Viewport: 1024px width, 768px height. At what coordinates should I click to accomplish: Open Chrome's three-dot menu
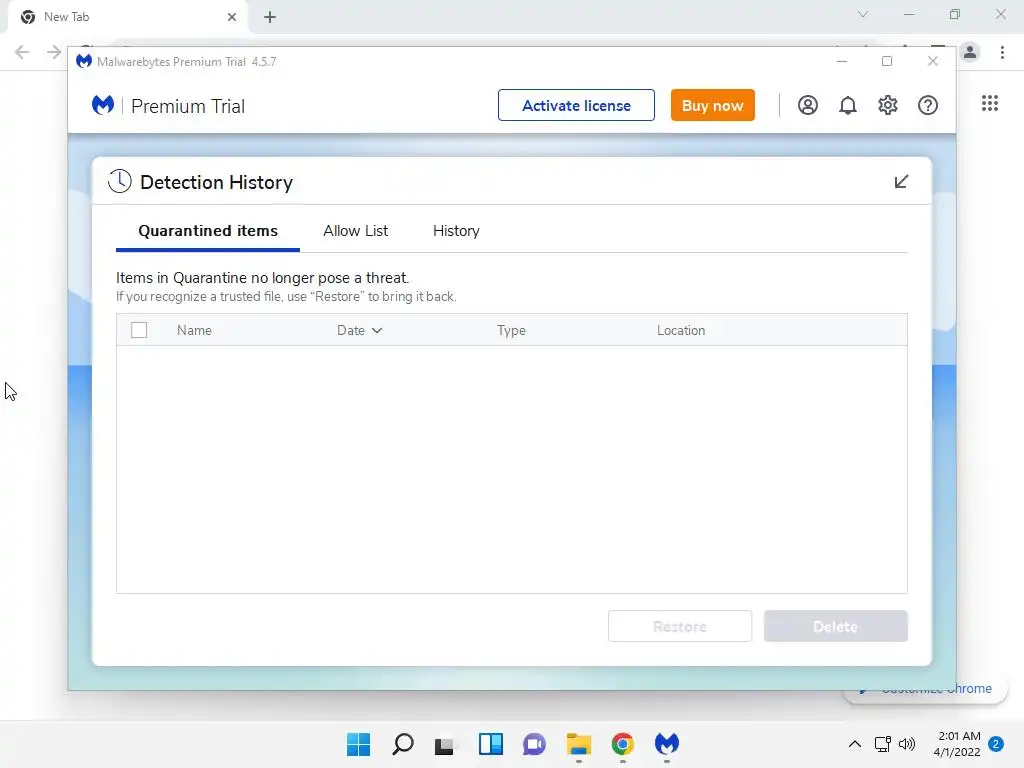[1002, 52]
